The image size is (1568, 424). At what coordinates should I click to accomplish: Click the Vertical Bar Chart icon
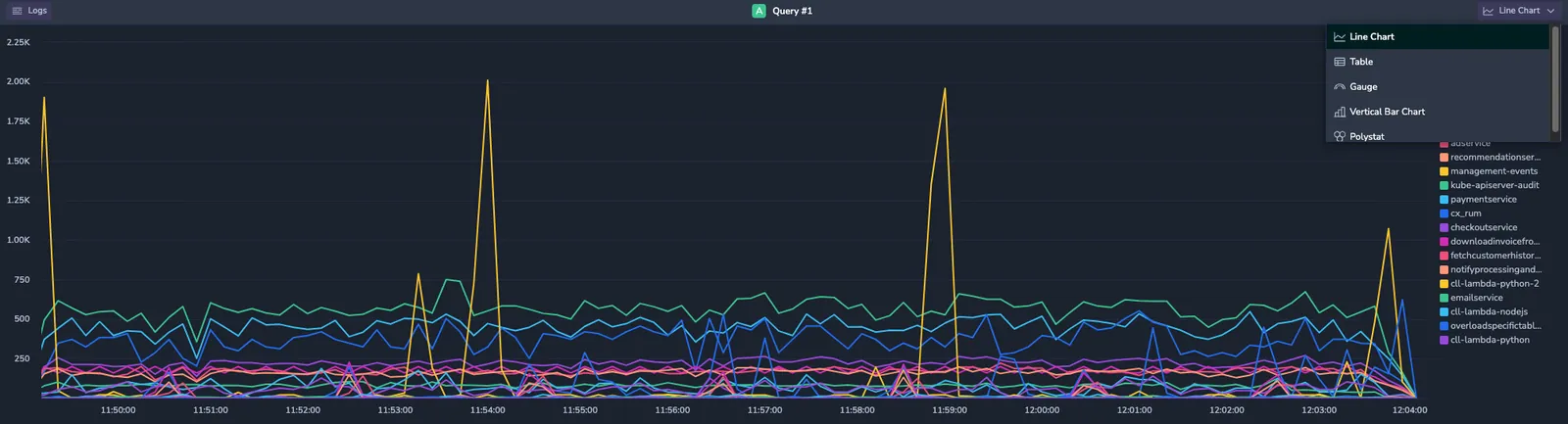coord(1340,112)
